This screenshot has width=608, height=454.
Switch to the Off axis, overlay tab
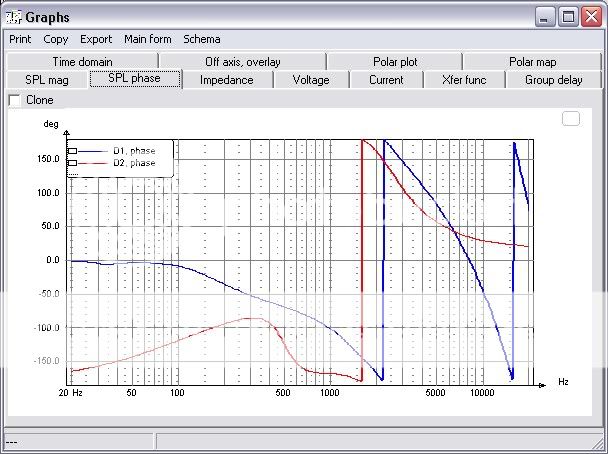[x=243, y=62]
